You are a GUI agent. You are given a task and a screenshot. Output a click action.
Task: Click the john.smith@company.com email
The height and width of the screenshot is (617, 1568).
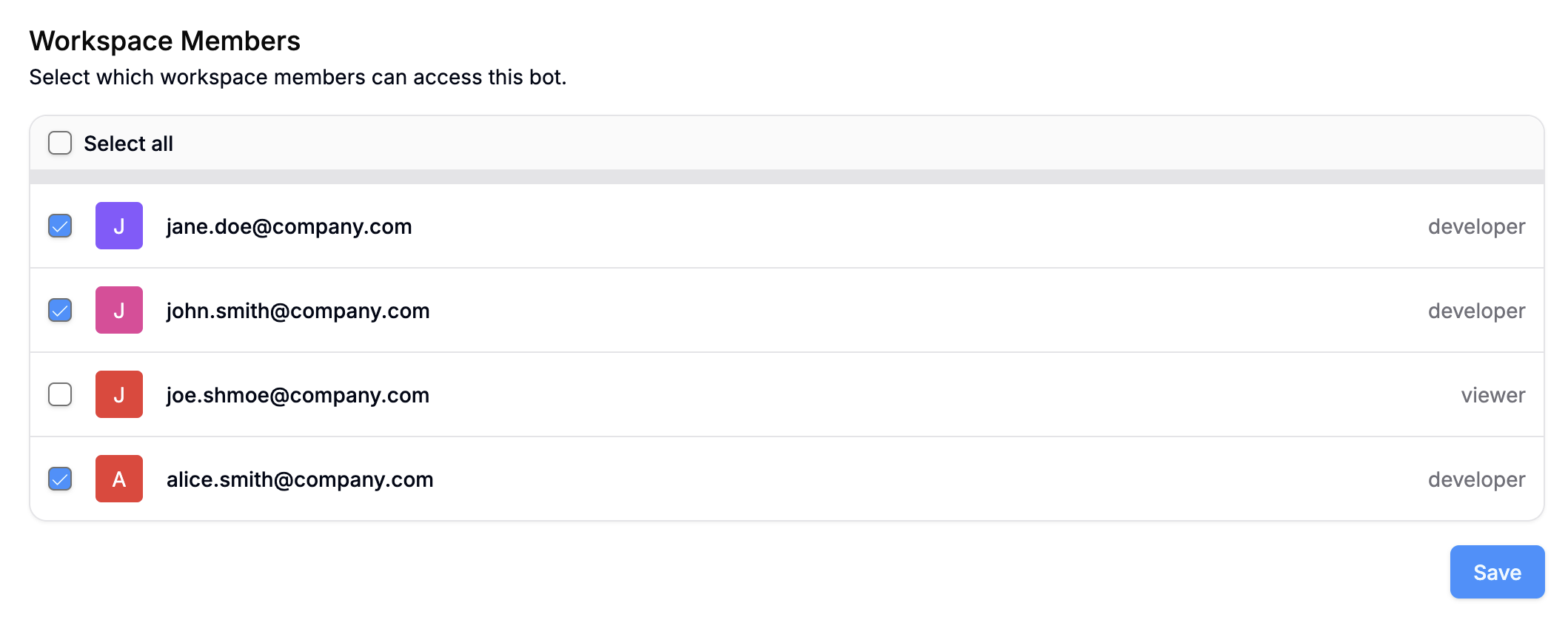298,311
